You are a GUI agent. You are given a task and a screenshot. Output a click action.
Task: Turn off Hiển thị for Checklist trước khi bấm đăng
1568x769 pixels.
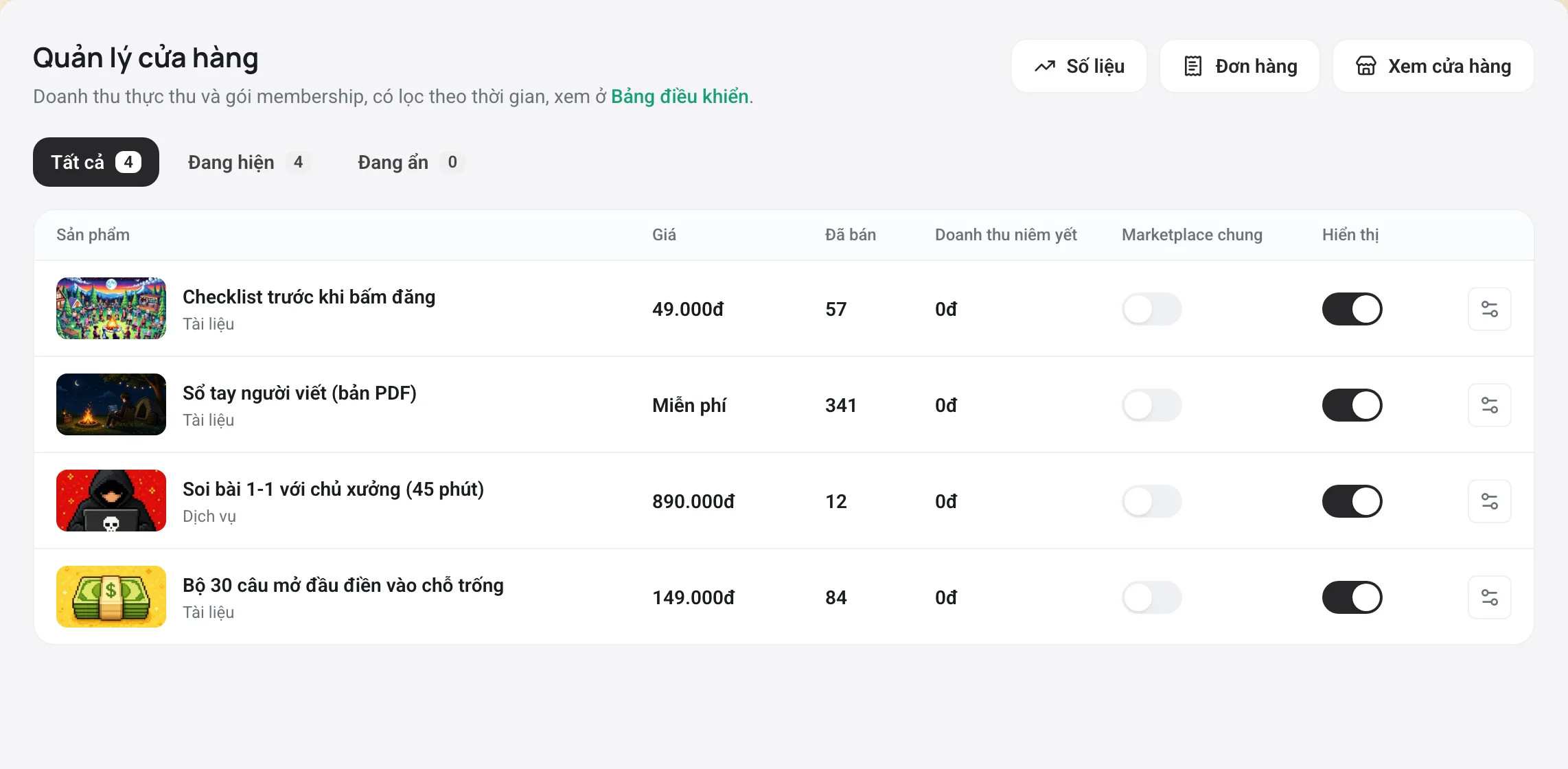coord(1352,309)
